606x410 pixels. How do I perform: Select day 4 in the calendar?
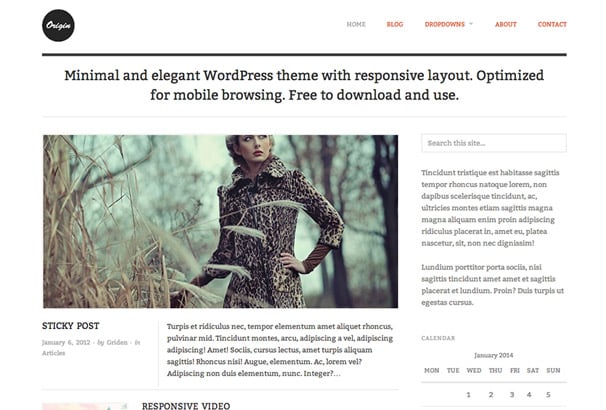click(x=529, y=395)
